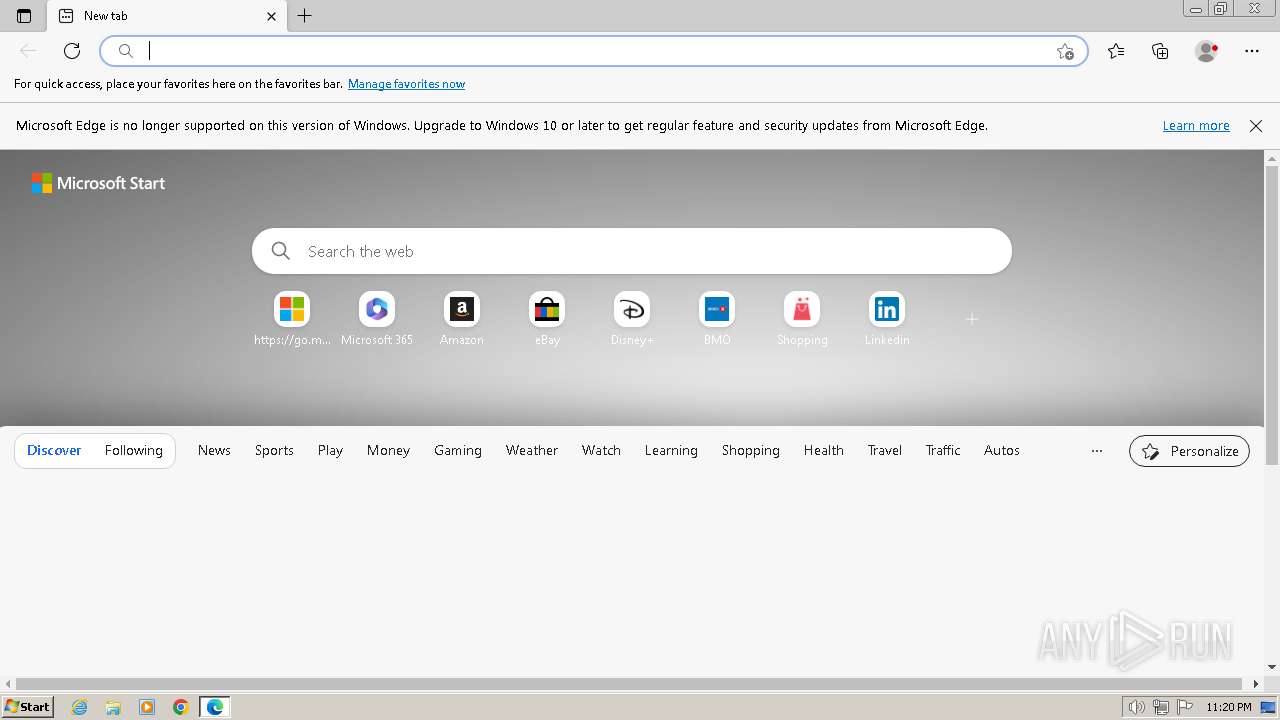Viewport: 1280px width, 720px height.
Task: Open the user profile avatar
Action: click(1206, 51)
